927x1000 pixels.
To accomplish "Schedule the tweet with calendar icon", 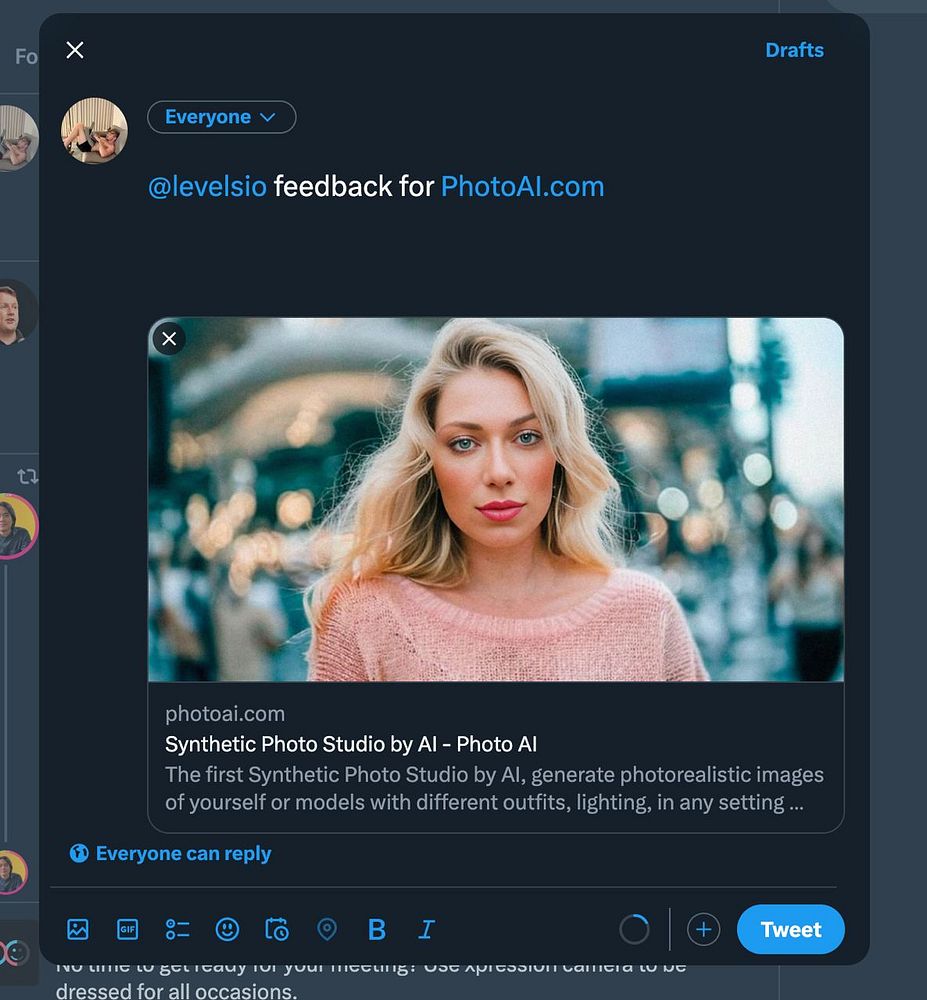I will 277,930.
